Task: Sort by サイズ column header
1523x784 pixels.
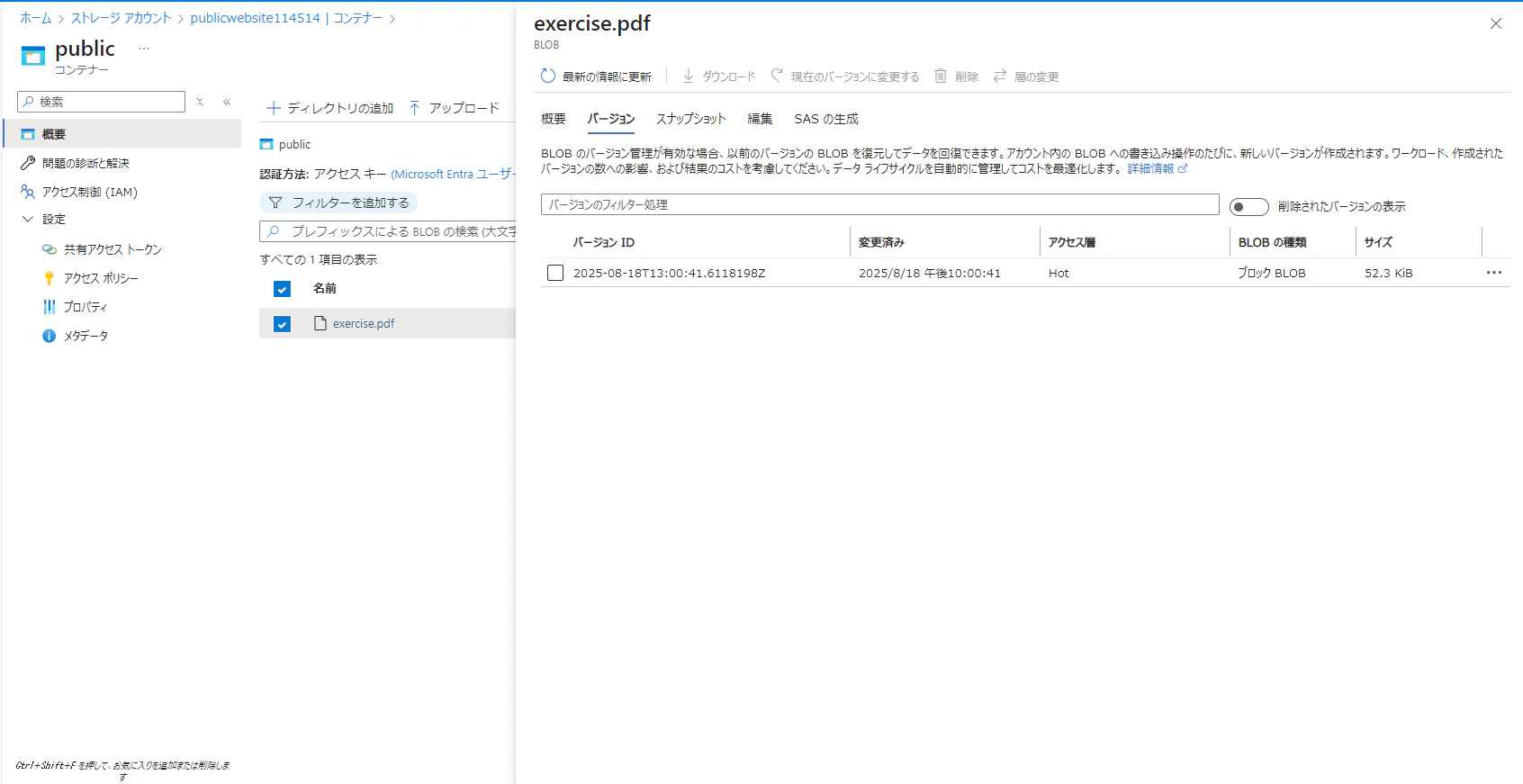Action: tap(1378, 242)
